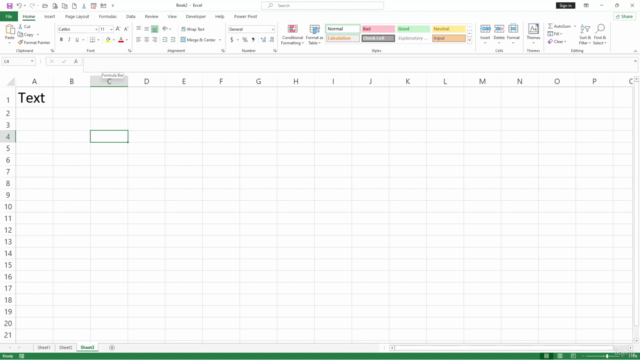640x360 pixels.
Task: Toggle Merge & Center
Action: pyautogui.click(x=198, y=40)
